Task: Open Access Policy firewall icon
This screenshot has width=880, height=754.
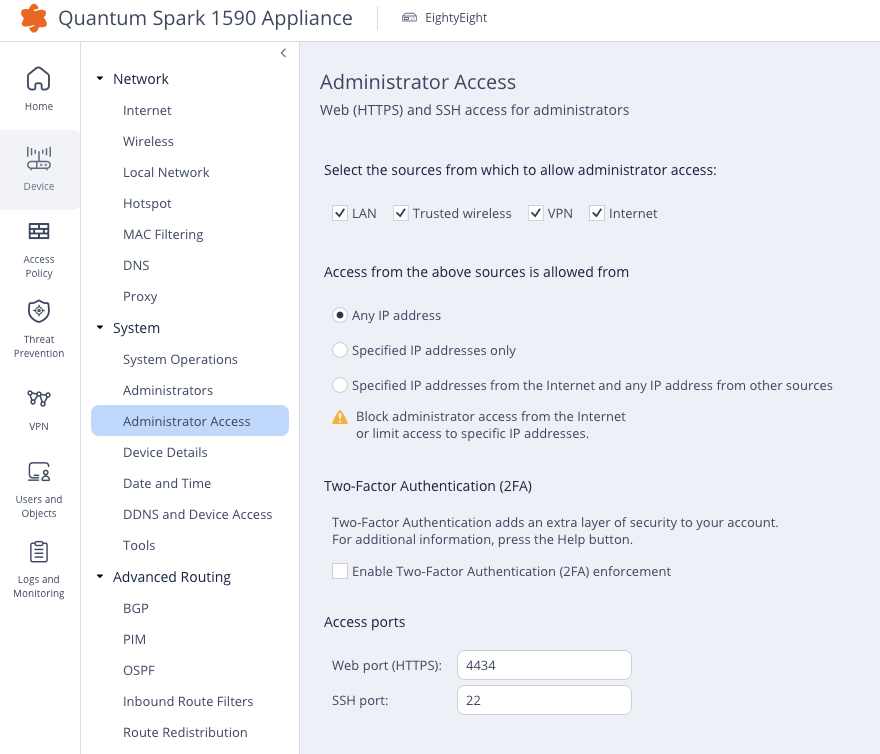Action: coord(39,231)
